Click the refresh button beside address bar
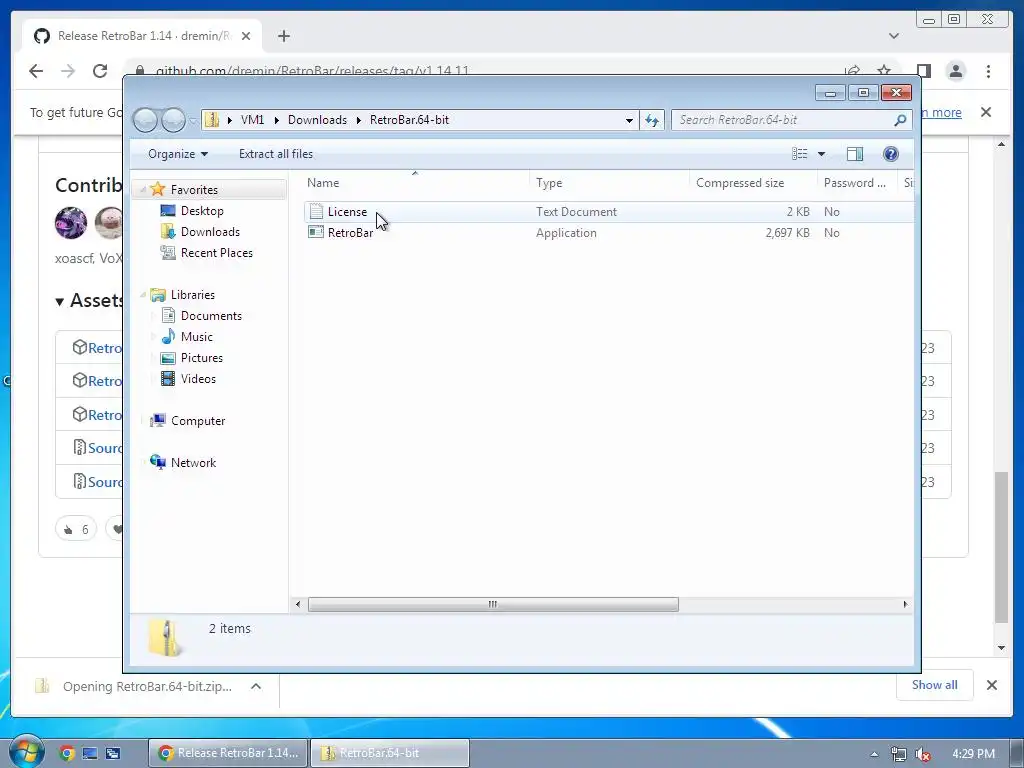This screenshot has height=768, width=1024. point(652,120)
